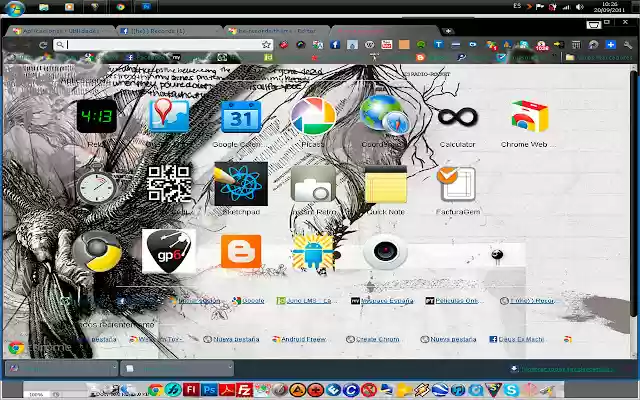Open the QR code app
The image size is (640, 400).
pyautogui.click(x=169, y=184)
